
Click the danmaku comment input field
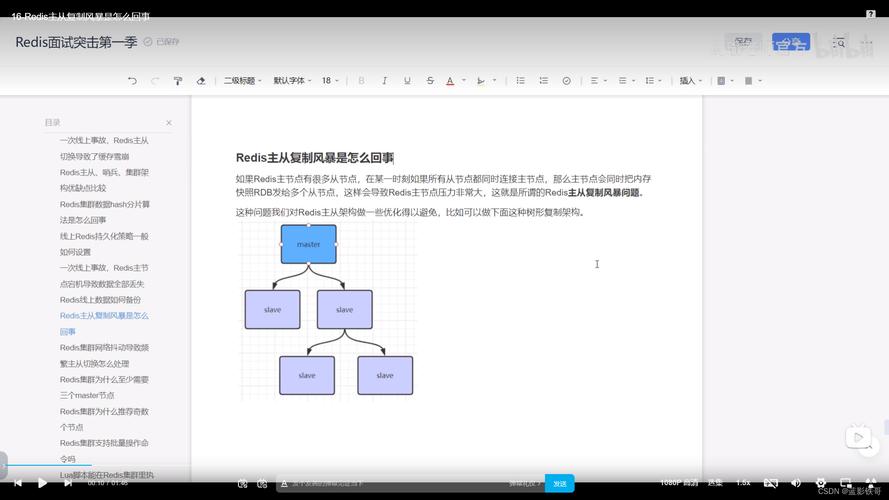tap(411, 484)
